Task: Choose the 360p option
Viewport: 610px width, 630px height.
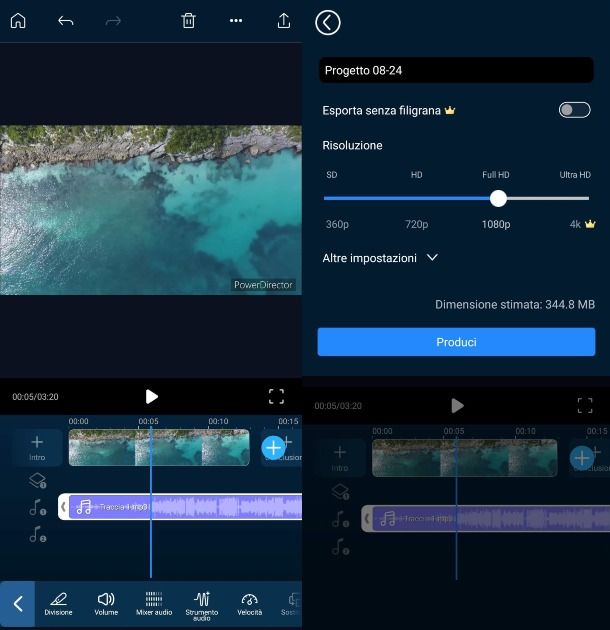Action: (337, 224)
